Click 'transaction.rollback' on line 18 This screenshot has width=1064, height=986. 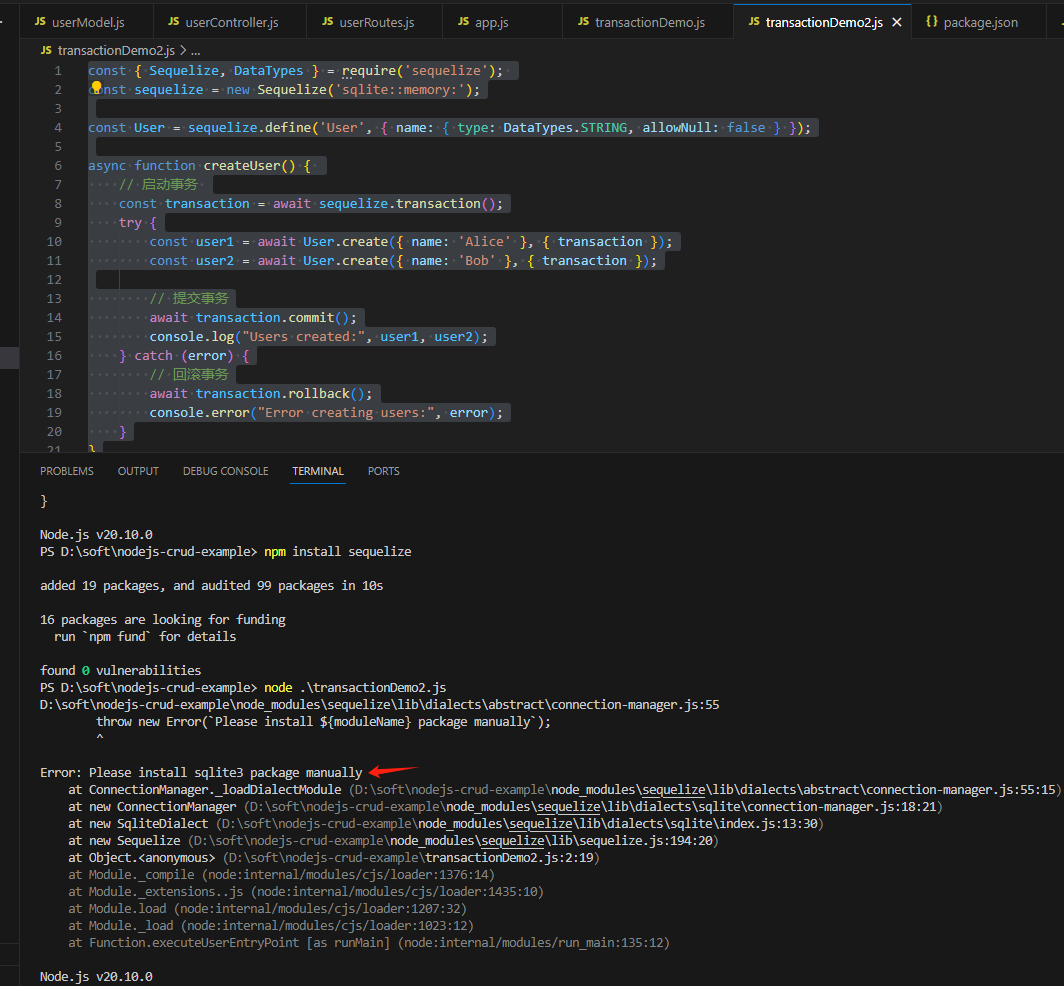273,394
